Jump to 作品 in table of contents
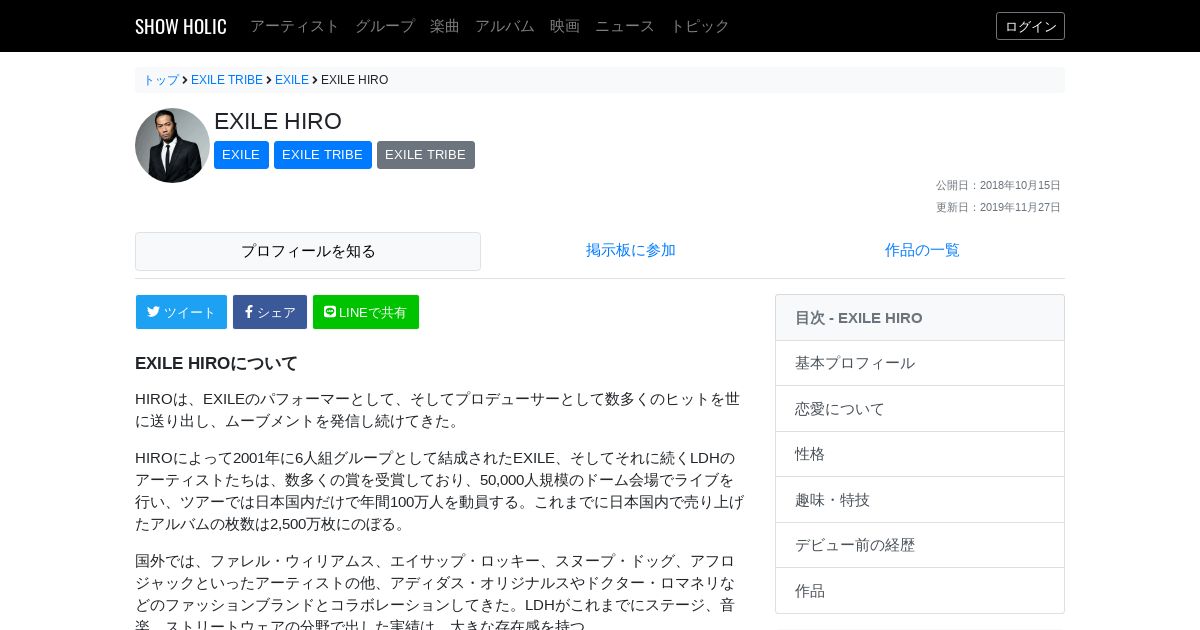The height and width of the screenshot is (630, 1200). coord(920,591)
